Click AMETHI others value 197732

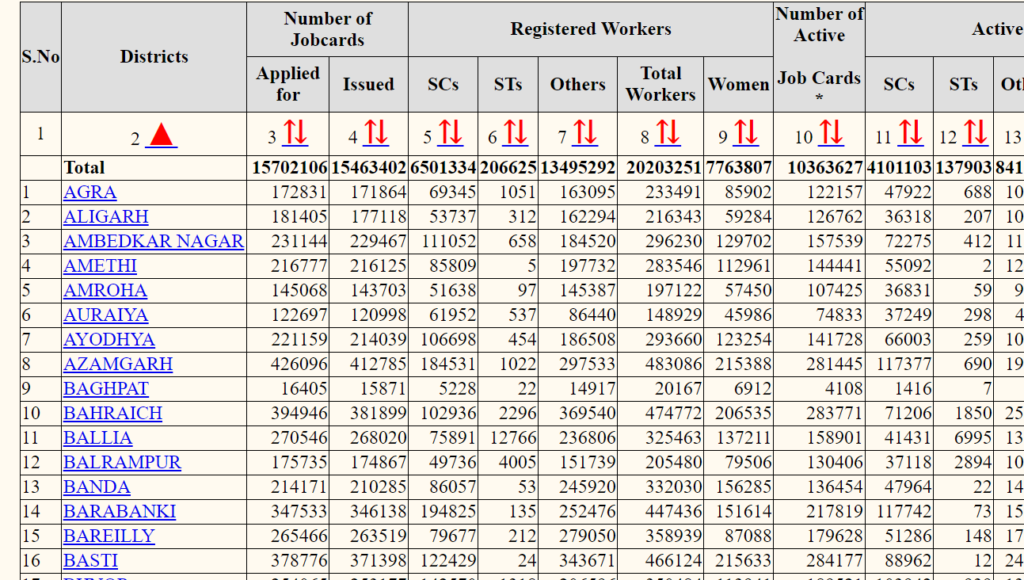587,266
